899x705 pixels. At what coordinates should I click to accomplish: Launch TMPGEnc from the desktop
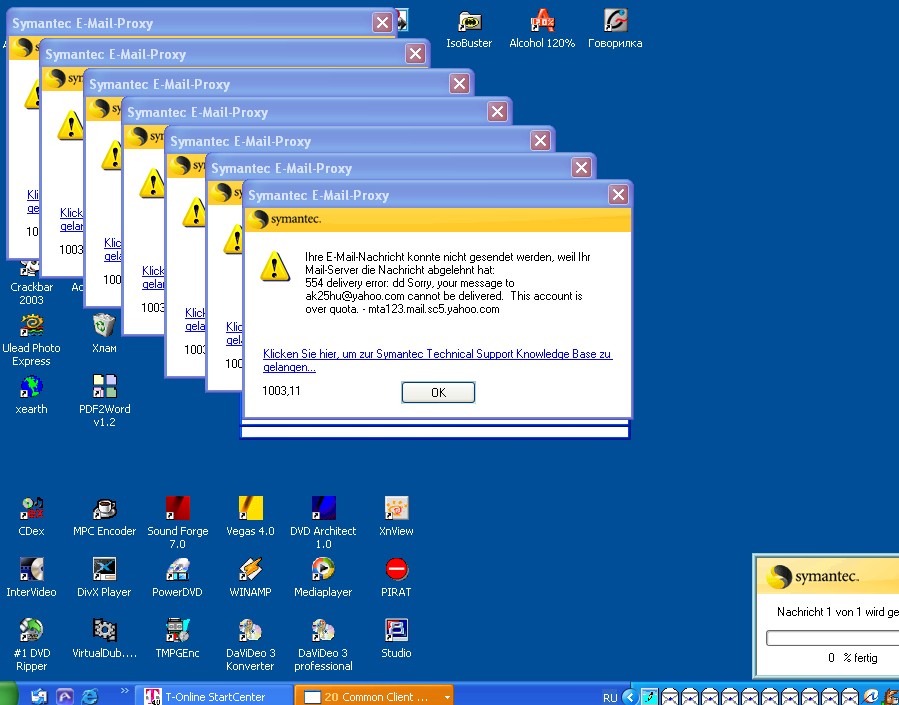click(177, 639)
